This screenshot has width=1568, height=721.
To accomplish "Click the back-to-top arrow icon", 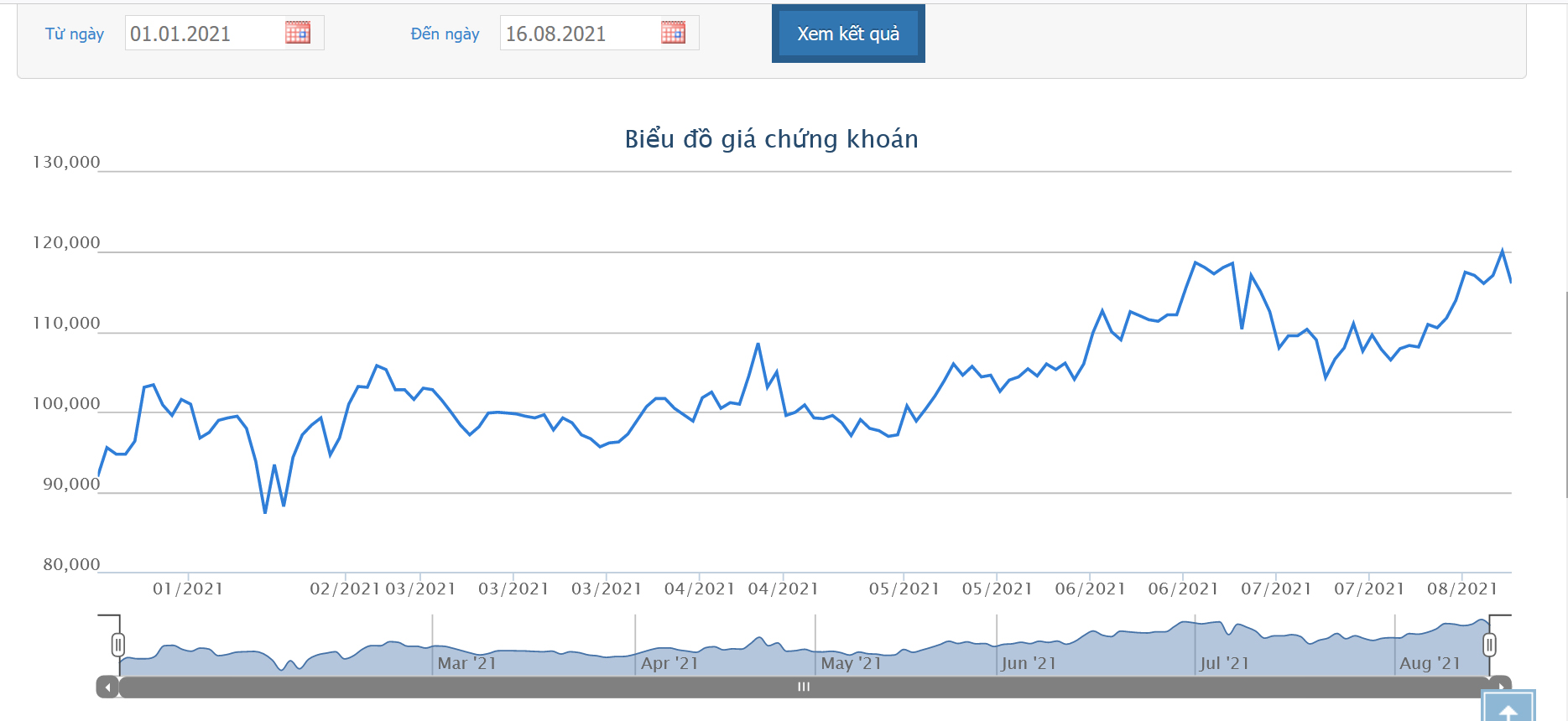I will click(1508, 706).
